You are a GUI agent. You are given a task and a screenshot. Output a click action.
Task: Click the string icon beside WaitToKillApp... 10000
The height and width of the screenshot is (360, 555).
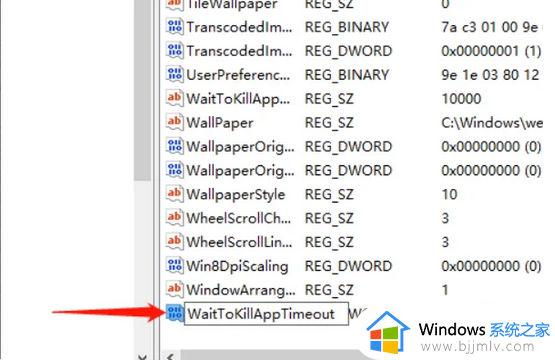175,98
